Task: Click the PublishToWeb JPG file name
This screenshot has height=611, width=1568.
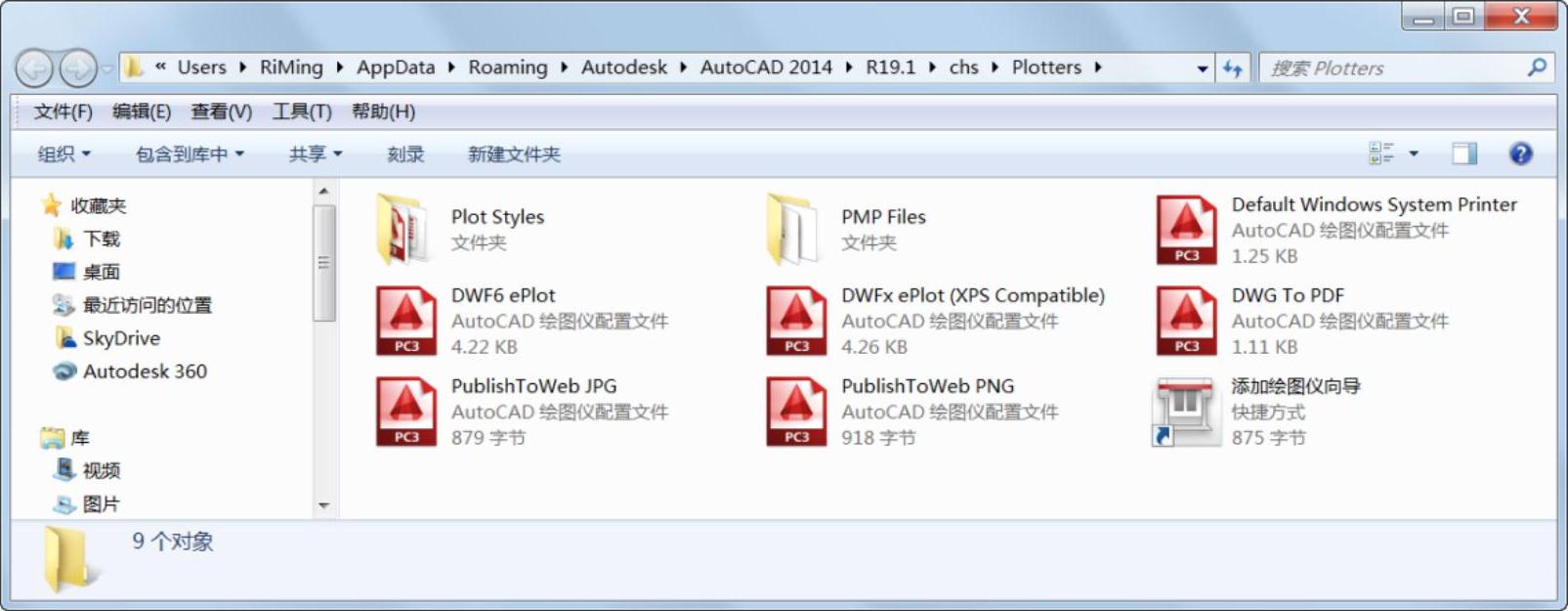Action: [x=533, y=386]
